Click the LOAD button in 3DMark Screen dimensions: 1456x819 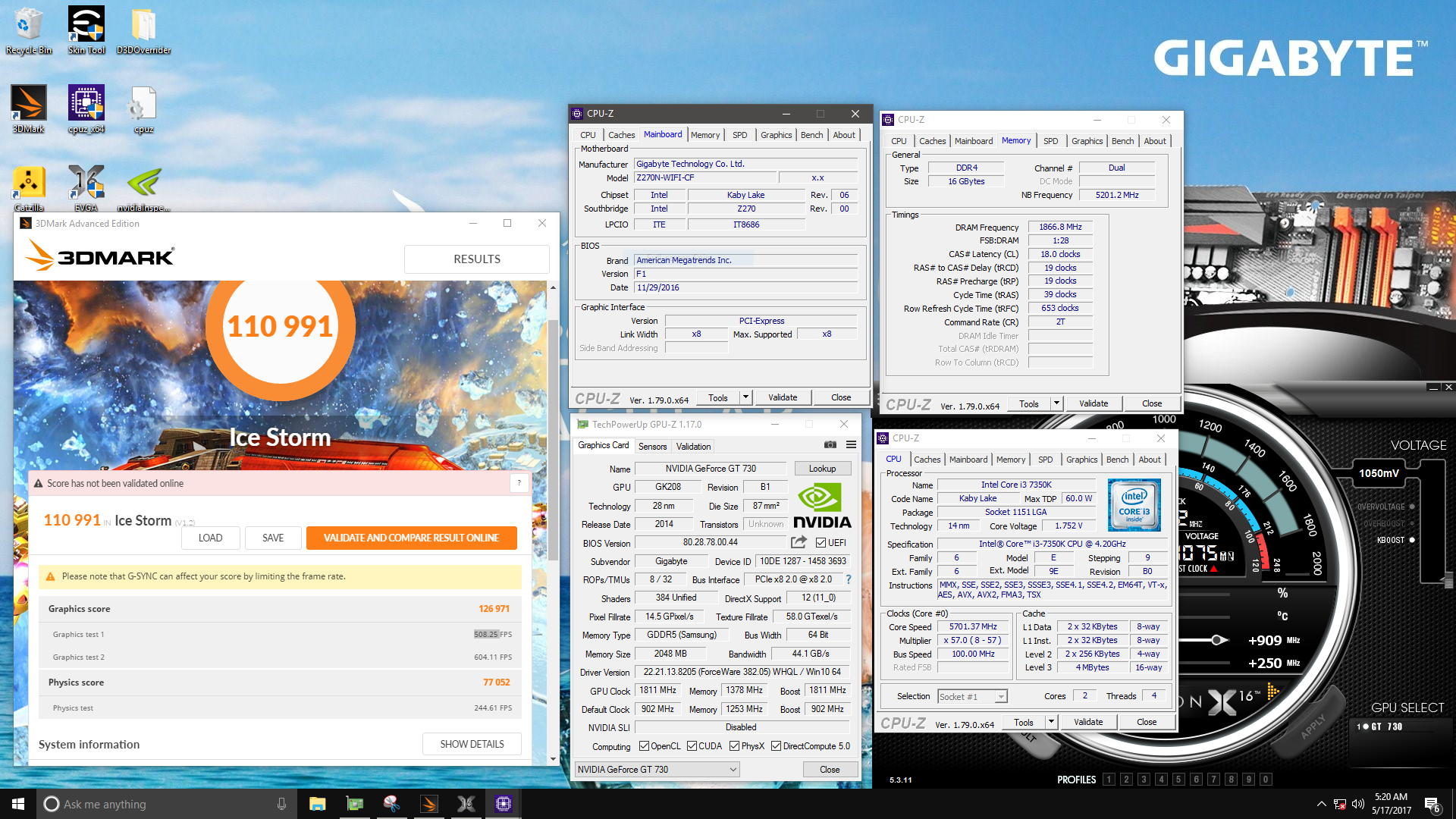pyautogui.click(x=210, y=538)
